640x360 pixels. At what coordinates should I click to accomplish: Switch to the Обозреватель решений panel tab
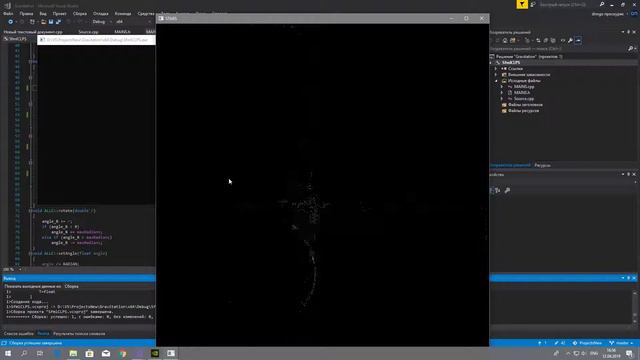(510, 165)
